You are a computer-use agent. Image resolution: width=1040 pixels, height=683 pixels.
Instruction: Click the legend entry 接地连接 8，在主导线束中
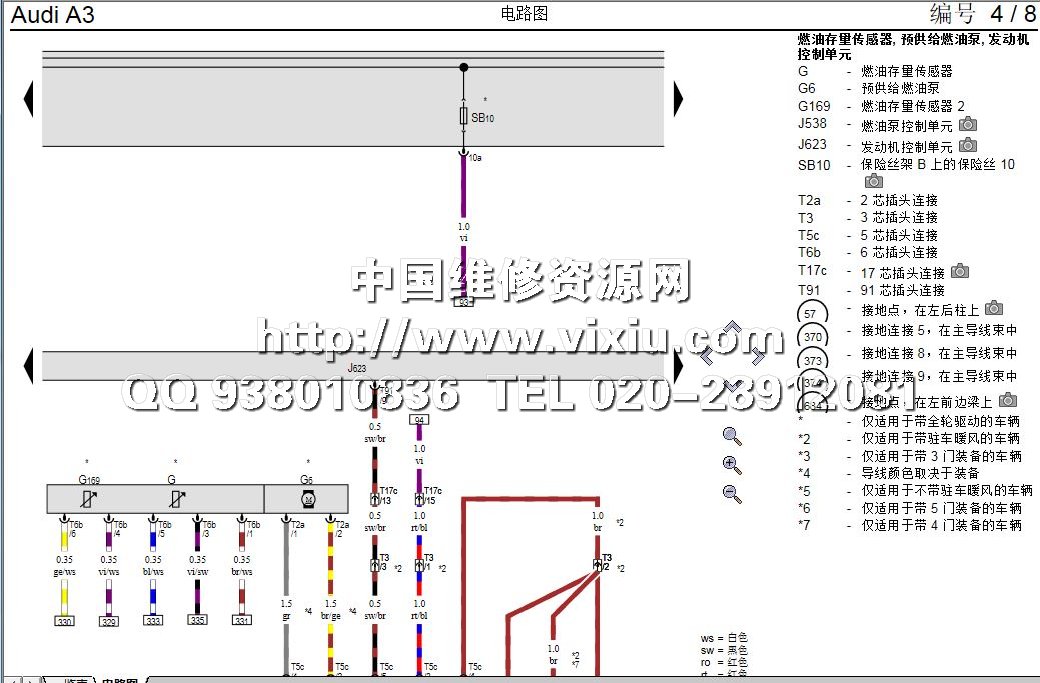click(x=939, y=353)
